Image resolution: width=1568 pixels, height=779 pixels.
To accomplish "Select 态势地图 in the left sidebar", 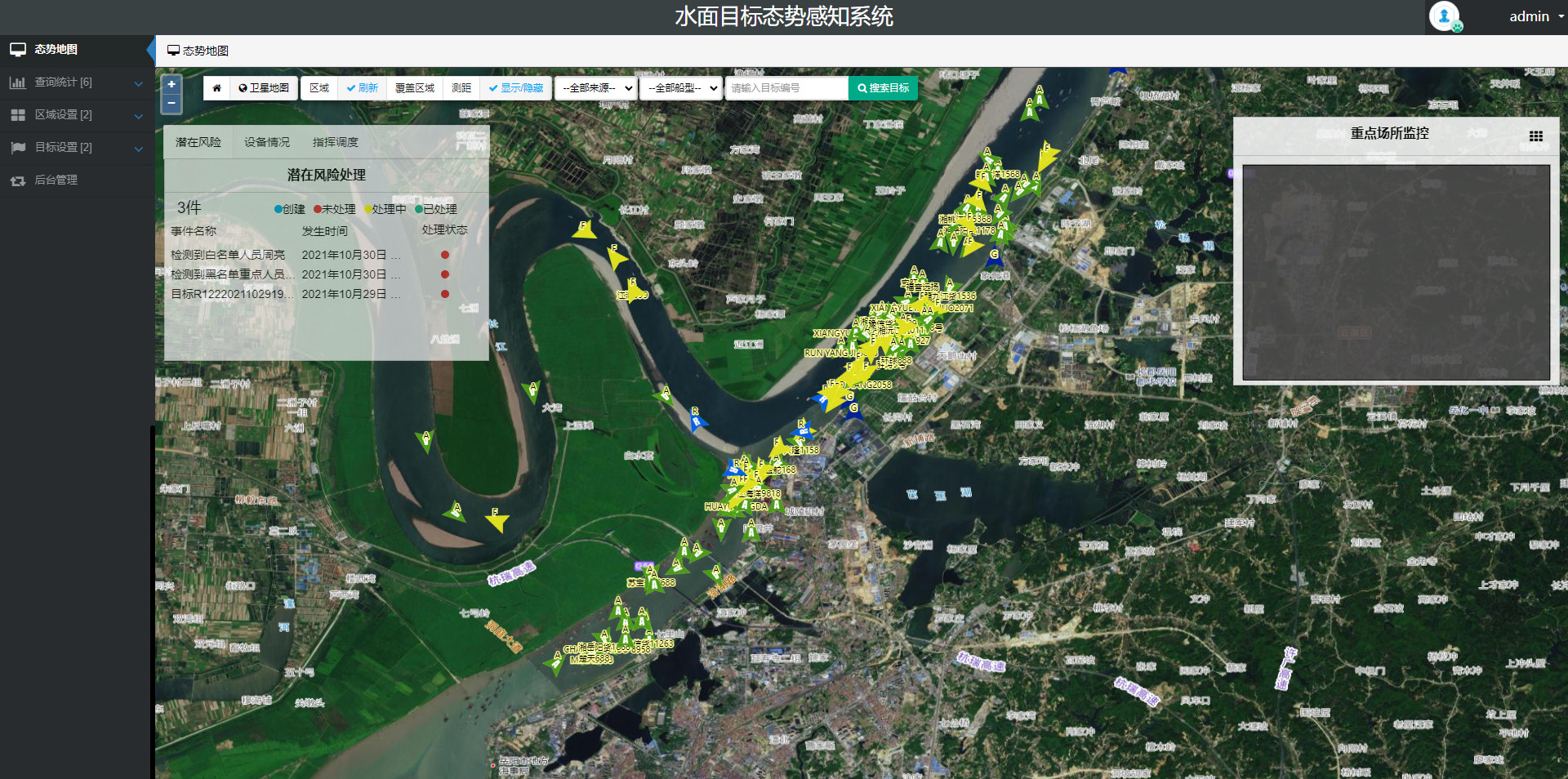I will pos(56,50).
